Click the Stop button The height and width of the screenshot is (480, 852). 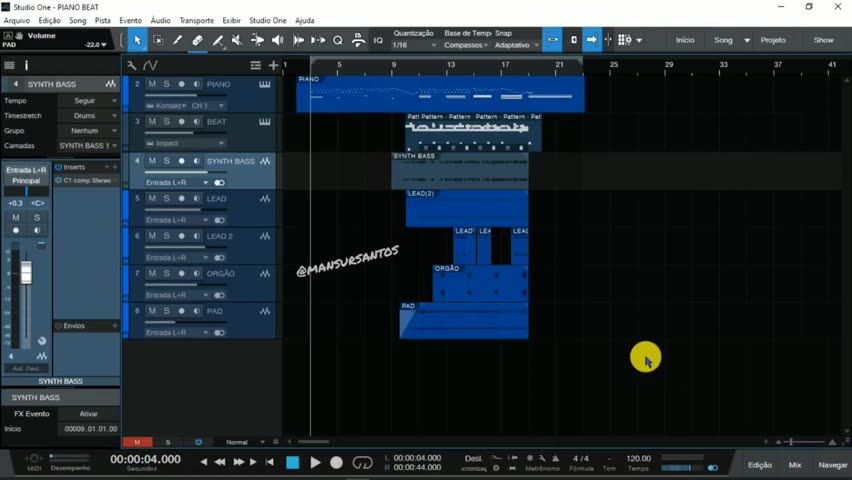pyautogui.click(x=293, y=463)
